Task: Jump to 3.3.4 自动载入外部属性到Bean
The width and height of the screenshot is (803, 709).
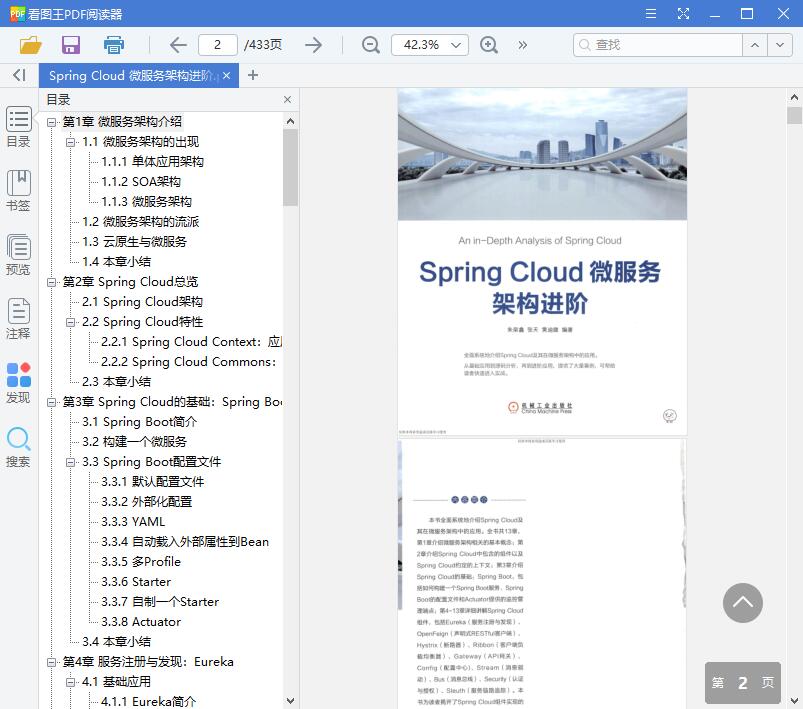Action: point(185,541)
